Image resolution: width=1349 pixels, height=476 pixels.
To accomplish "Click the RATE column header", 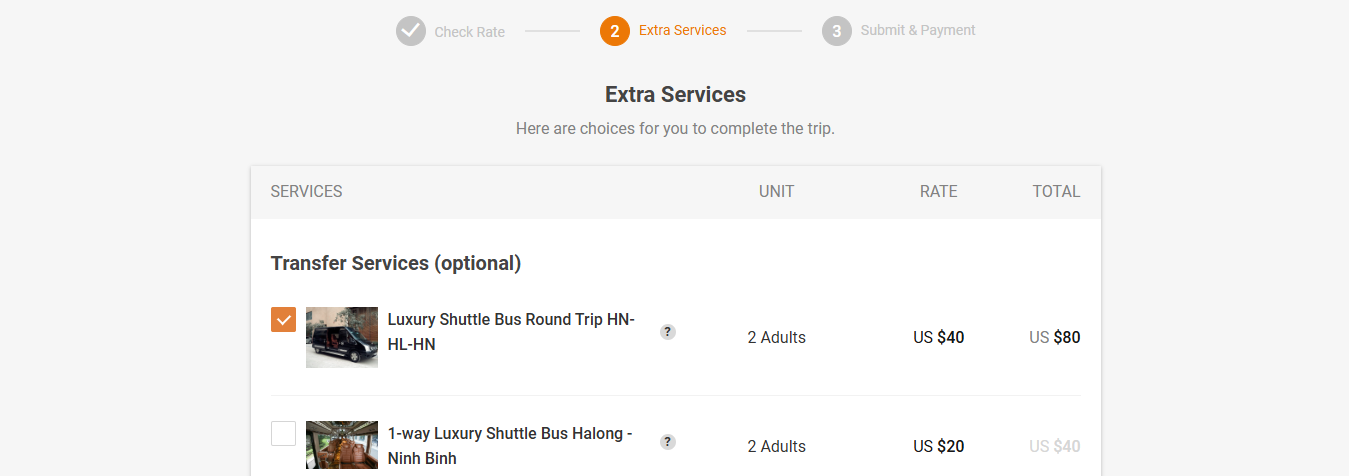I will click(938, 191).
